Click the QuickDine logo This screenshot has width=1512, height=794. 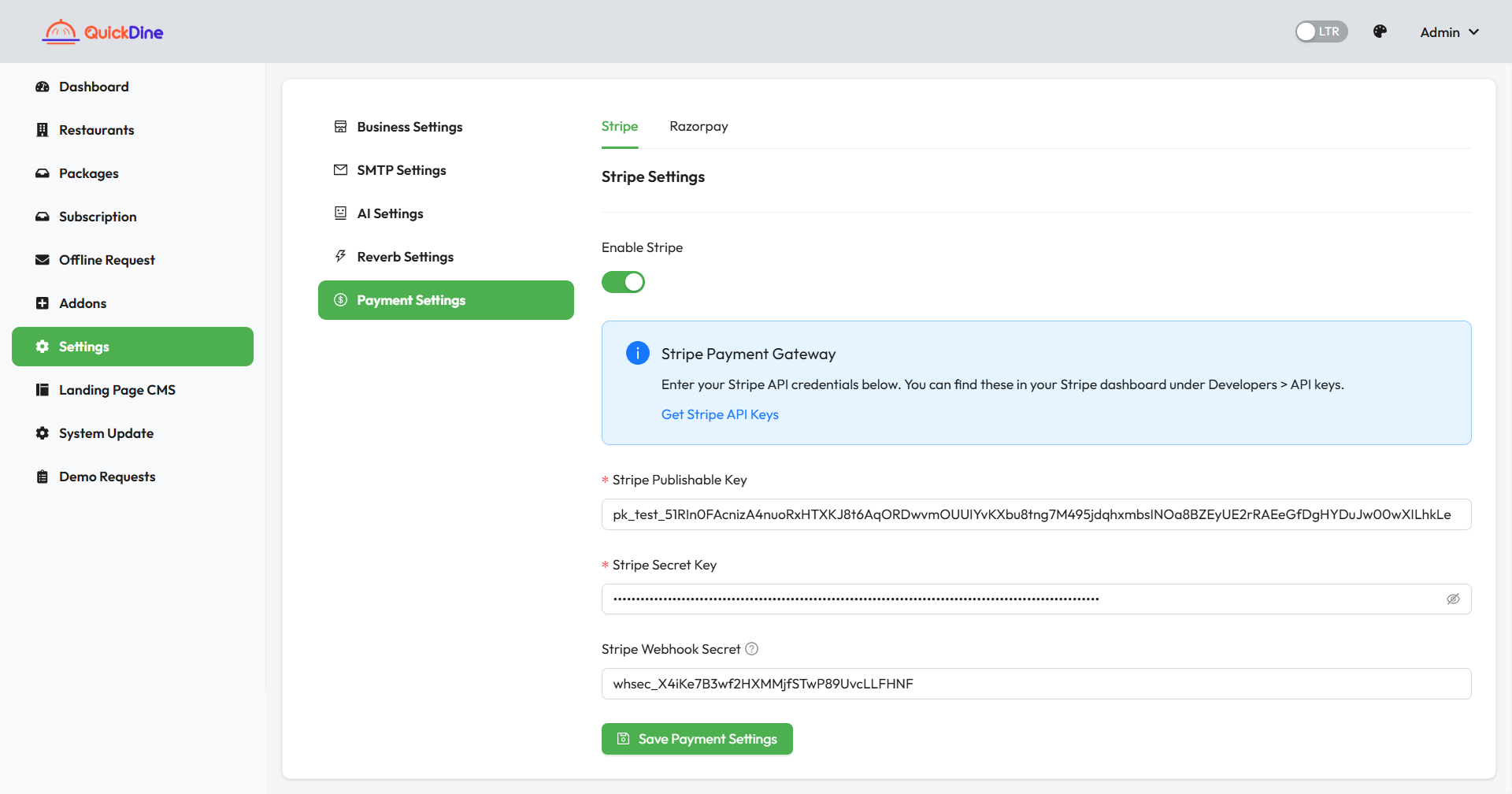(102, 32)
